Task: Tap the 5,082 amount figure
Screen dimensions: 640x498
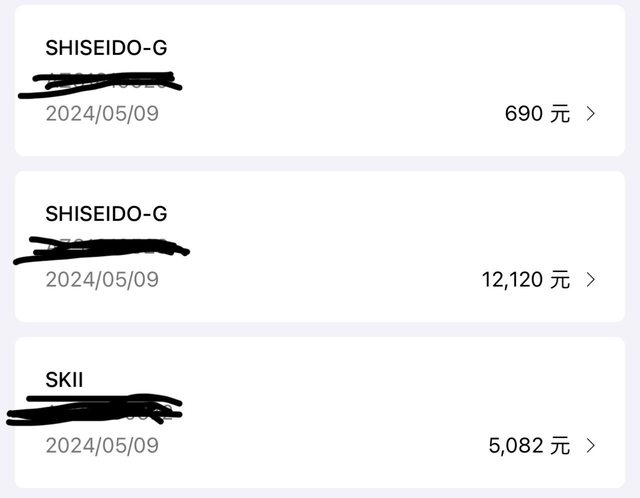Action: tap(516, 446)
